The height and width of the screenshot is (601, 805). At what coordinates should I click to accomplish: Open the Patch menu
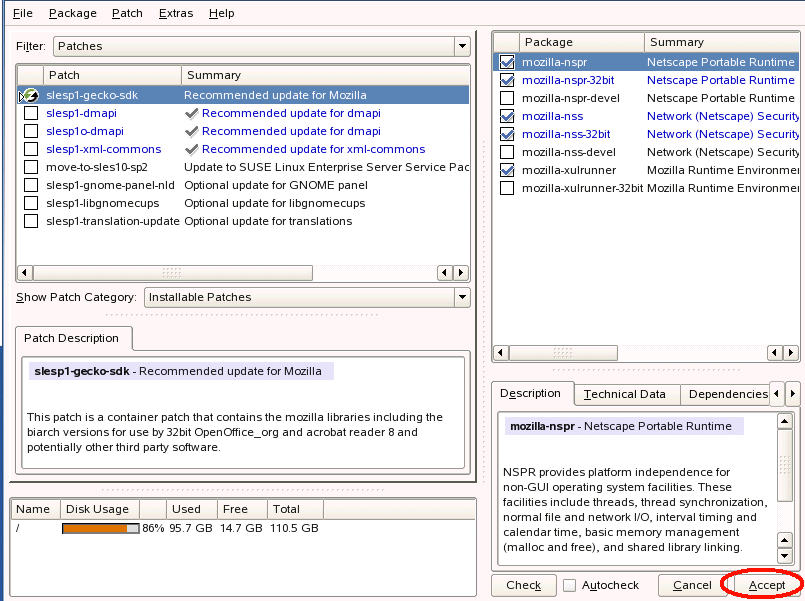point(127,13)
